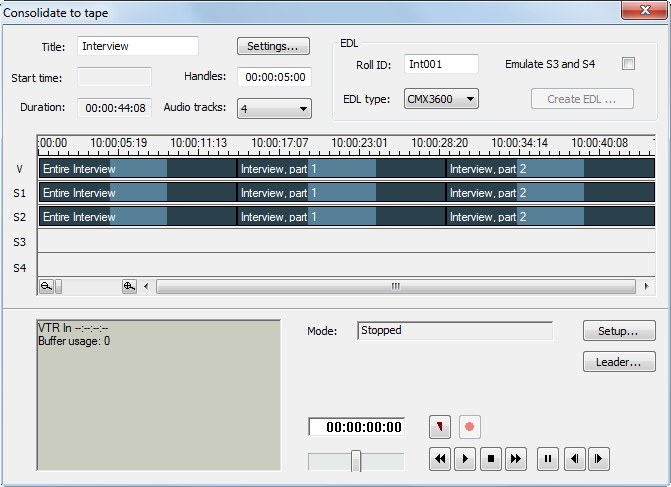Click the timeline zoom slider handle
The width and height of the screenshot is (671, 487).
tap(59, 286)
